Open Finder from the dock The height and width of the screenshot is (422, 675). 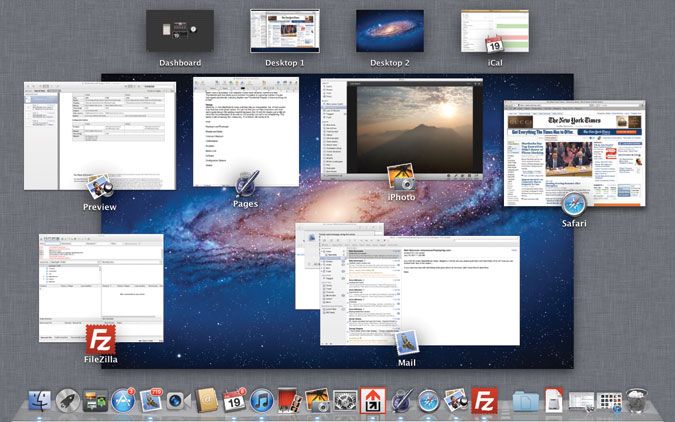point(41,402)
